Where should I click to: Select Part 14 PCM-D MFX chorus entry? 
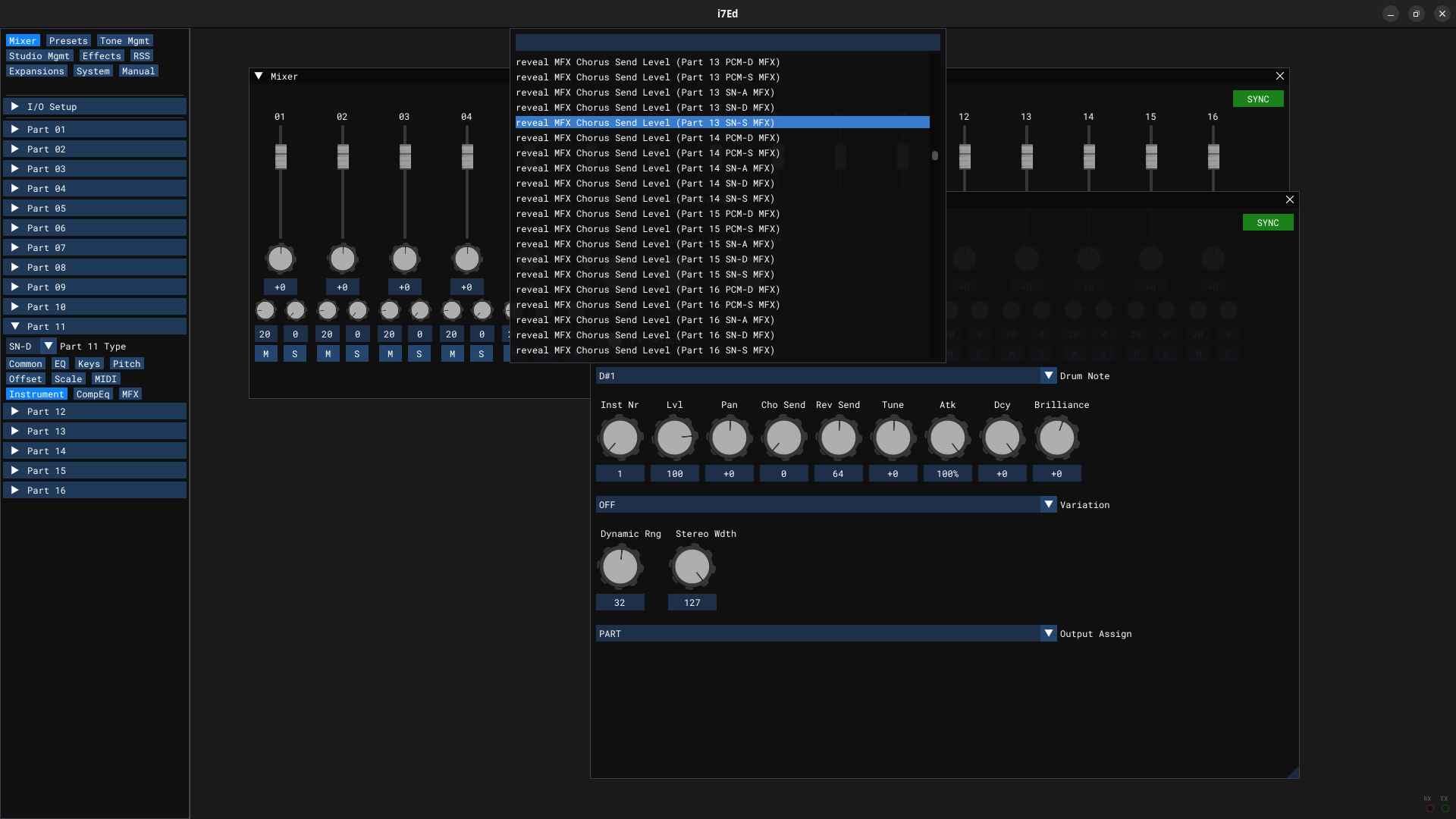tap(723, 138)
